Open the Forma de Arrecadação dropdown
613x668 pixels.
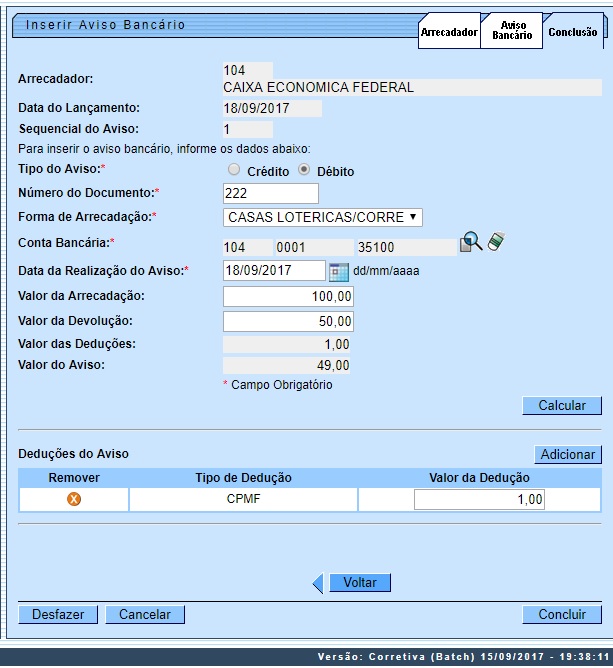(323, 217)
